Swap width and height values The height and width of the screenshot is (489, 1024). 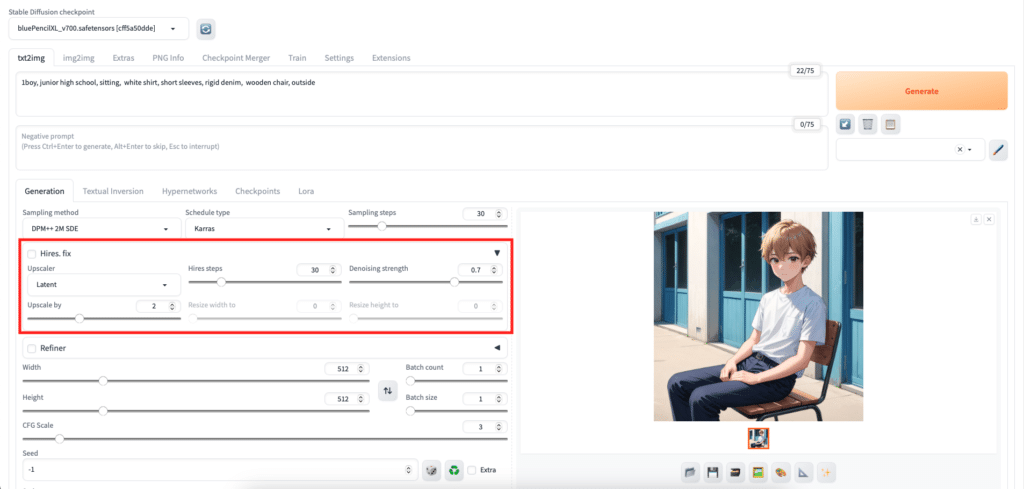388,390
